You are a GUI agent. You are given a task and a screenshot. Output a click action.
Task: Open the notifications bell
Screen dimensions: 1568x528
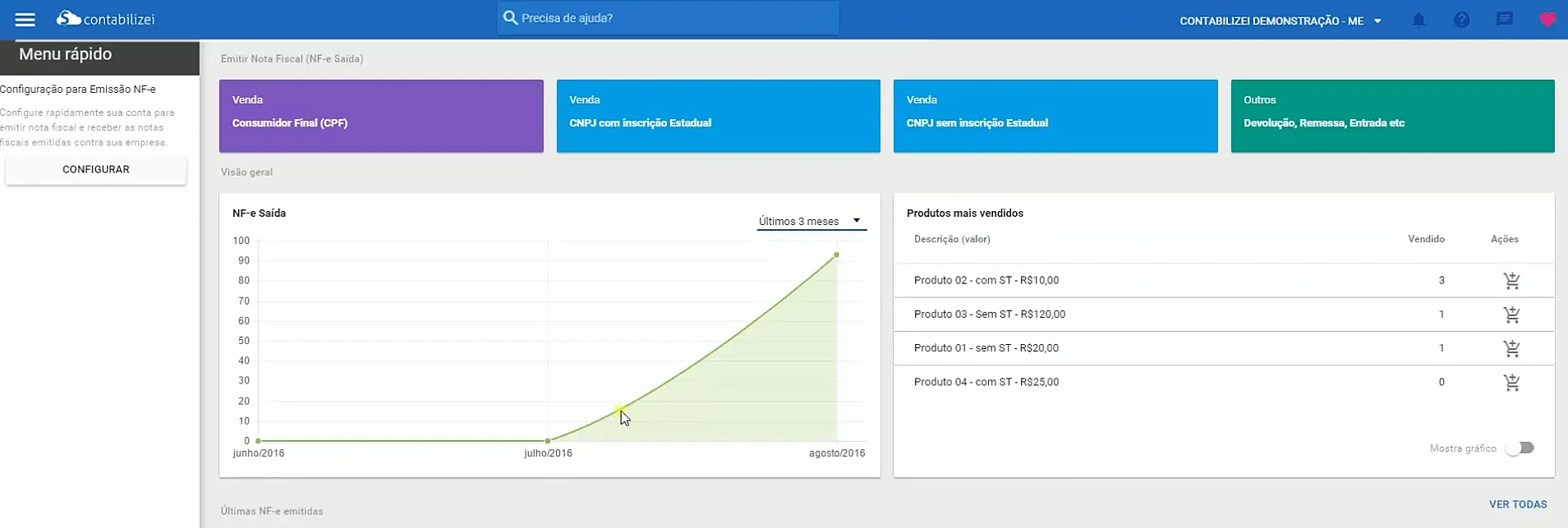tap(1419, 20)
